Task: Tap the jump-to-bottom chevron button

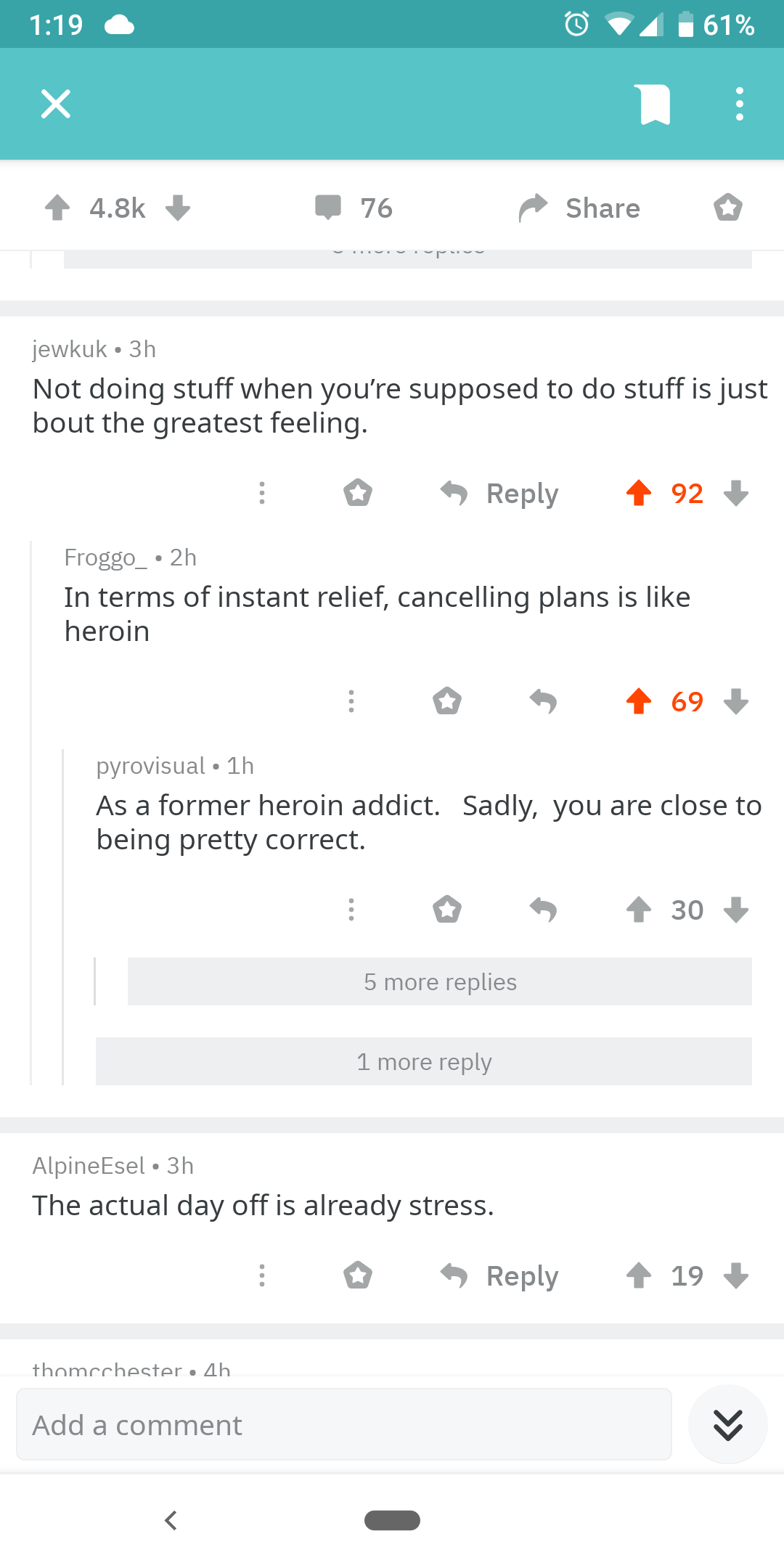Action: (x=727, y=1424)
